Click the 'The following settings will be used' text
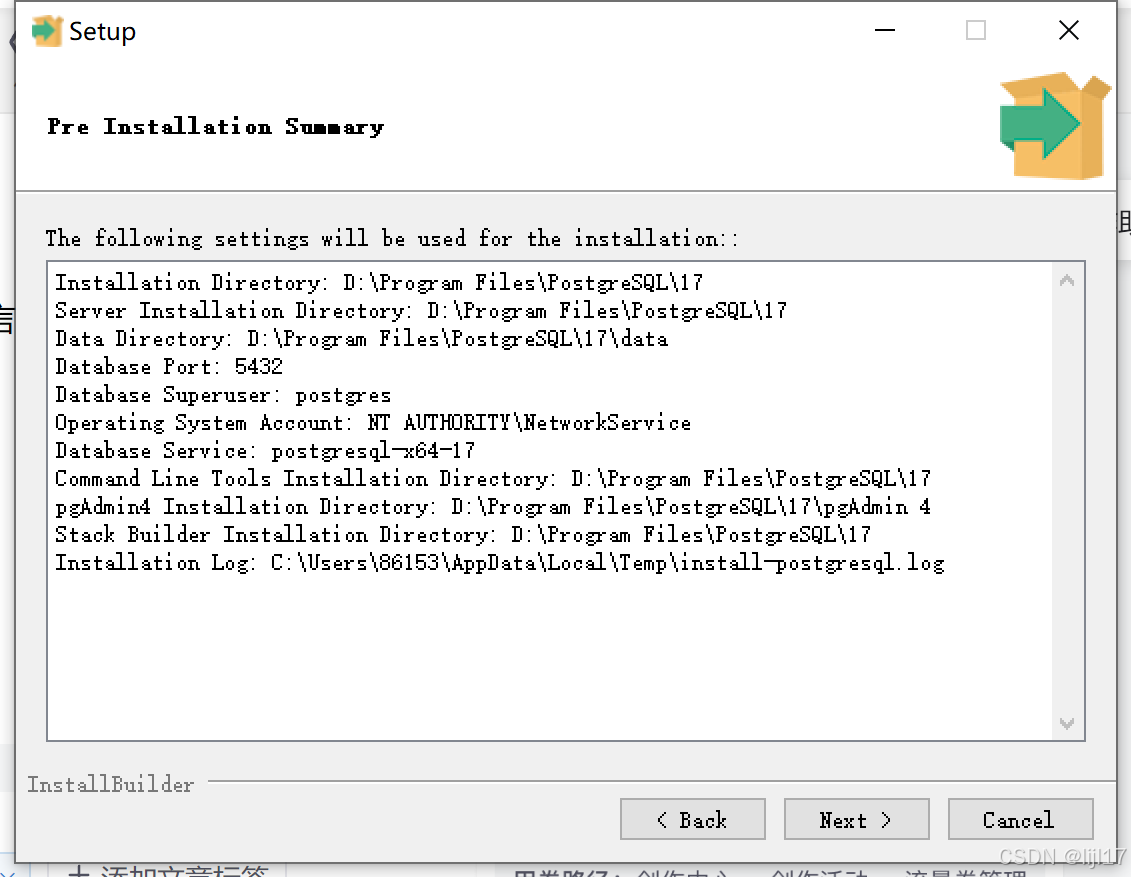1131x877 pixels. coord(392,238)
